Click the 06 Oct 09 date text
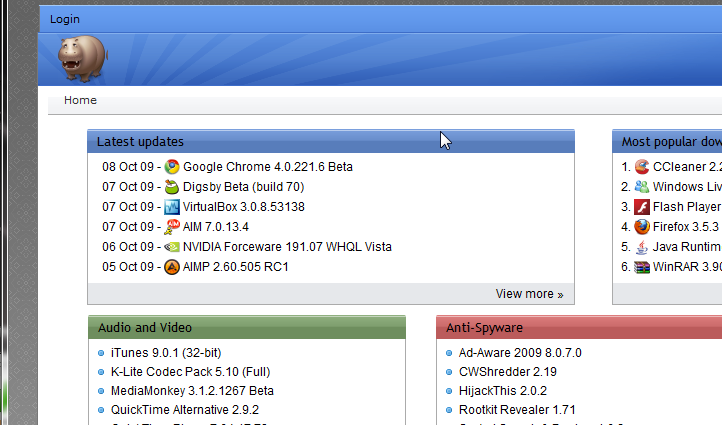The width and height of the screenshot is (722, 425). click(x=128, y=247)
